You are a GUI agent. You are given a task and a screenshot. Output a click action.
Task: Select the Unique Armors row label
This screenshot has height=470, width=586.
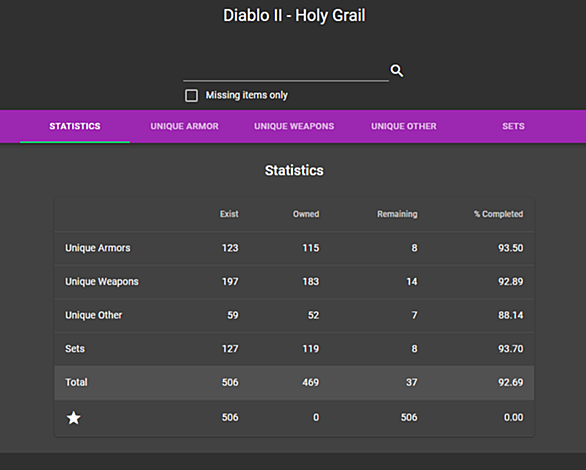98,248
